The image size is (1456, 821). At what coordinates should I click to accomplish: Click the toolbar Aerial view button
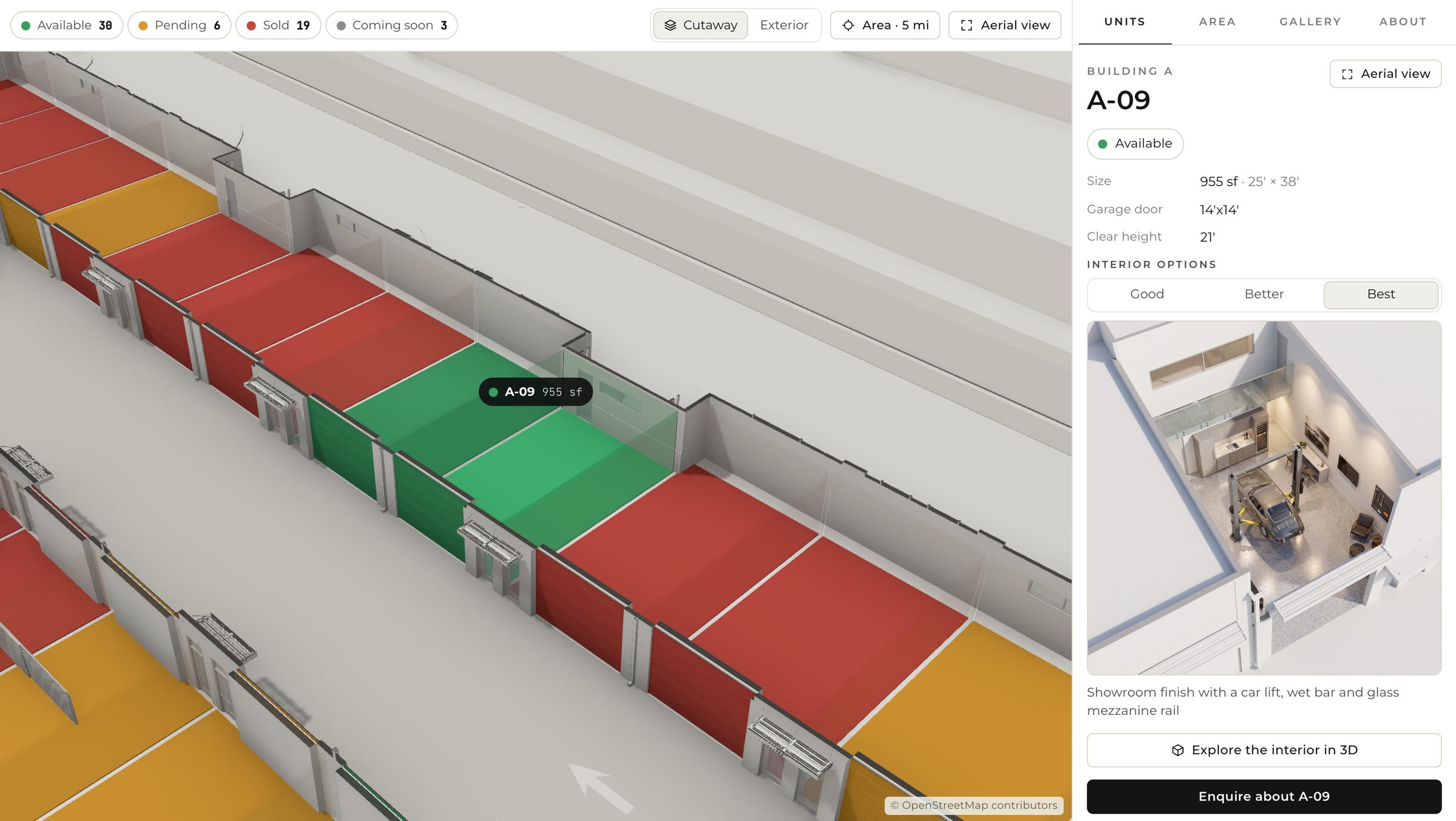click(x=1005, y=25)
